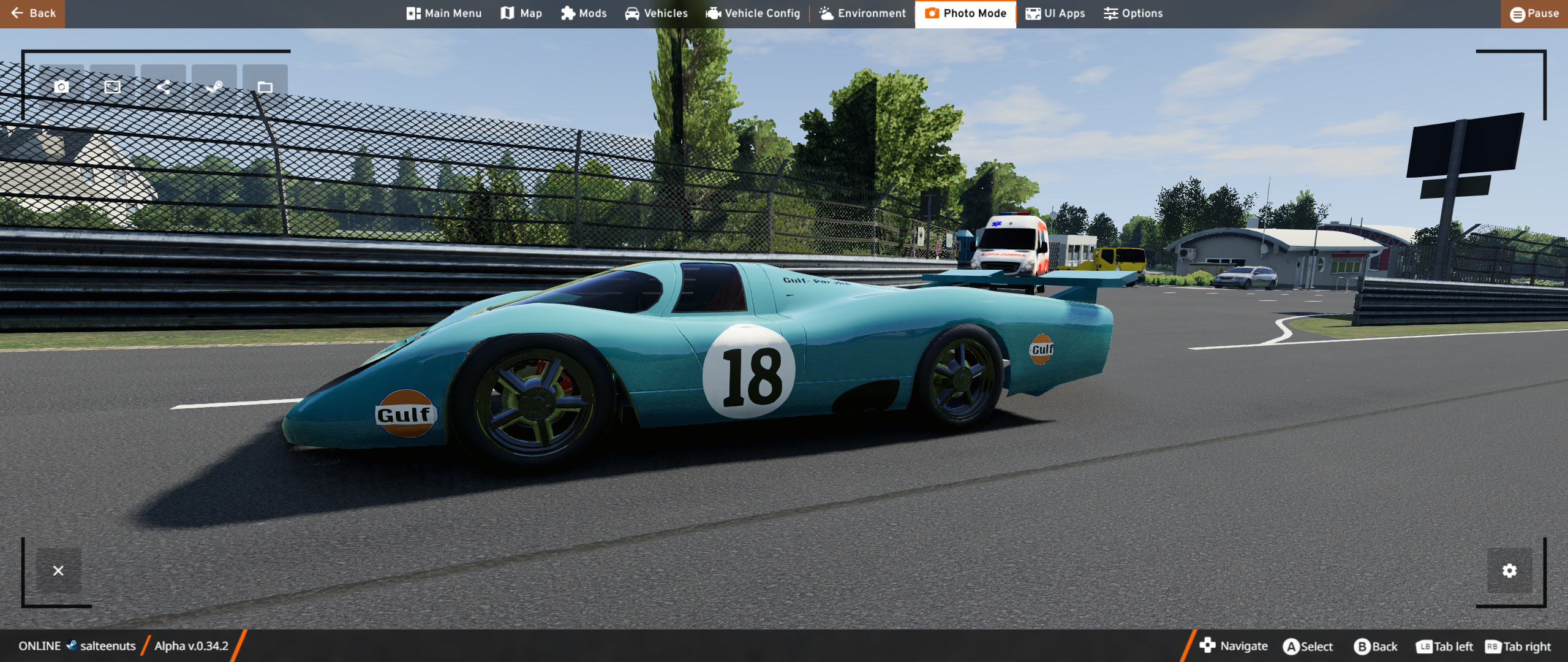Select the active Photo Mode tab
The width and height of the screenshot is (1568, 662).
coord(965,13)
